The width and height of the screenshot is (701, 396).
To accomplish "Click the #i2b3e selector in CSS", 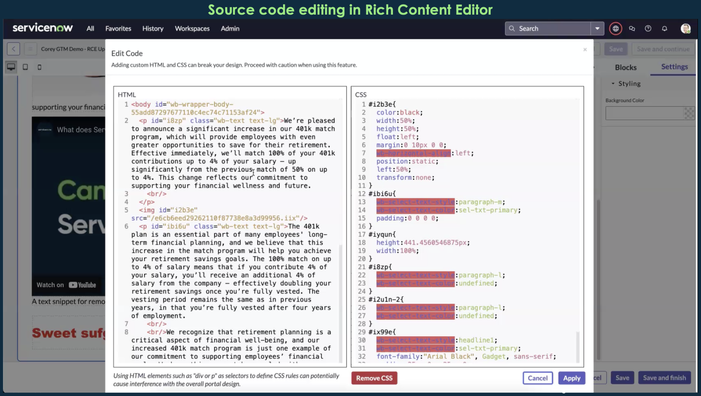I will [x=382, y=104].
